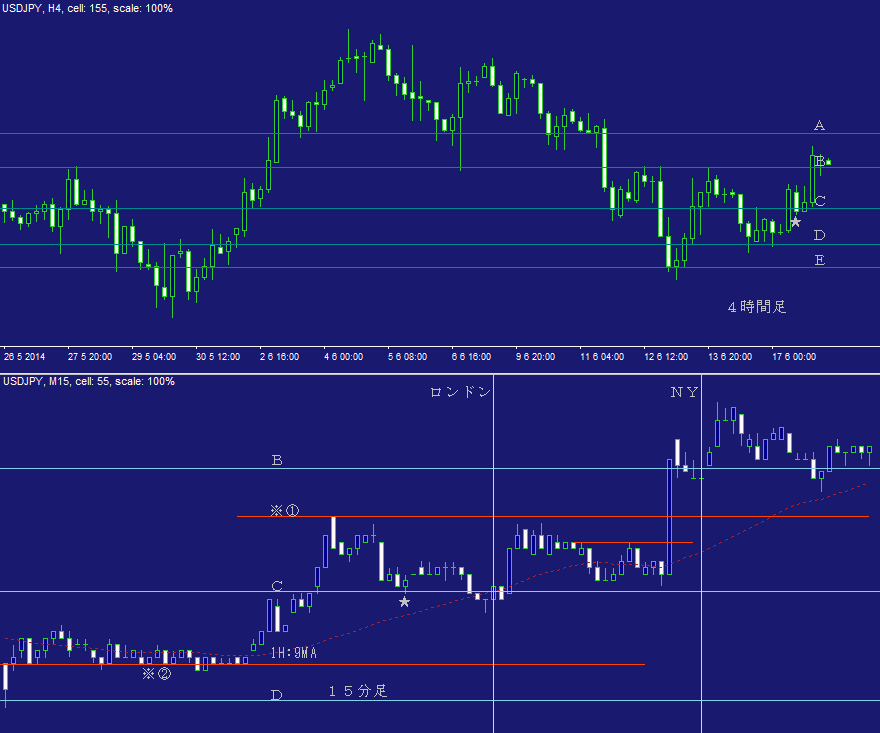This screenshot has height=733, width=880.
Task: Click the USDJPY M15 chart title text
Action: (89, 381)
